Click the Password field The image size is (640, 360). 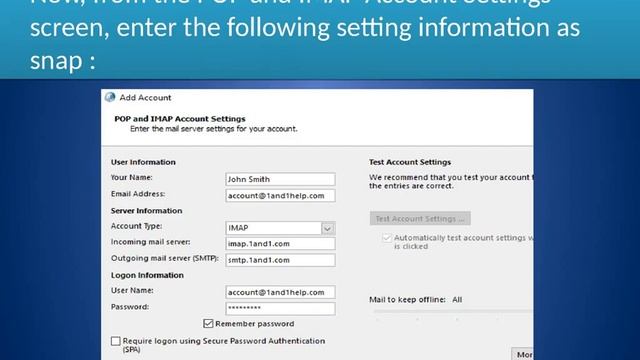pyautogui.click(x=280, y=309)
